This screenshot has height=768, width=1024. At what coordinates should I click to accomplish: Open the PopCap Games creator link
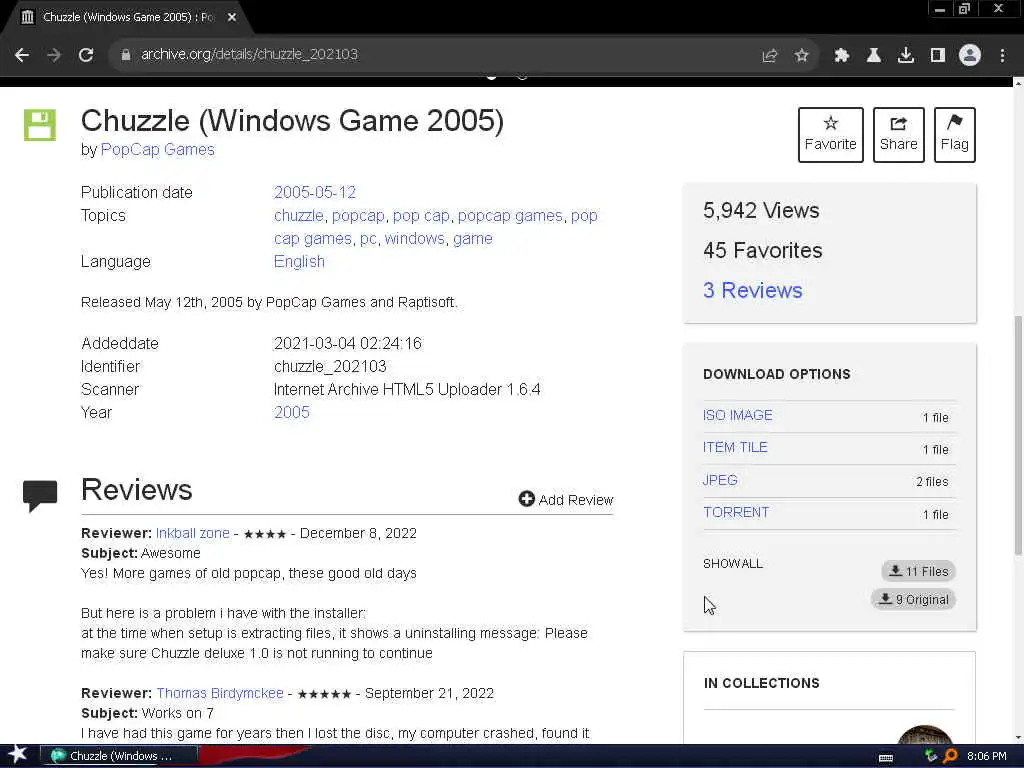(x=157, y=150)
